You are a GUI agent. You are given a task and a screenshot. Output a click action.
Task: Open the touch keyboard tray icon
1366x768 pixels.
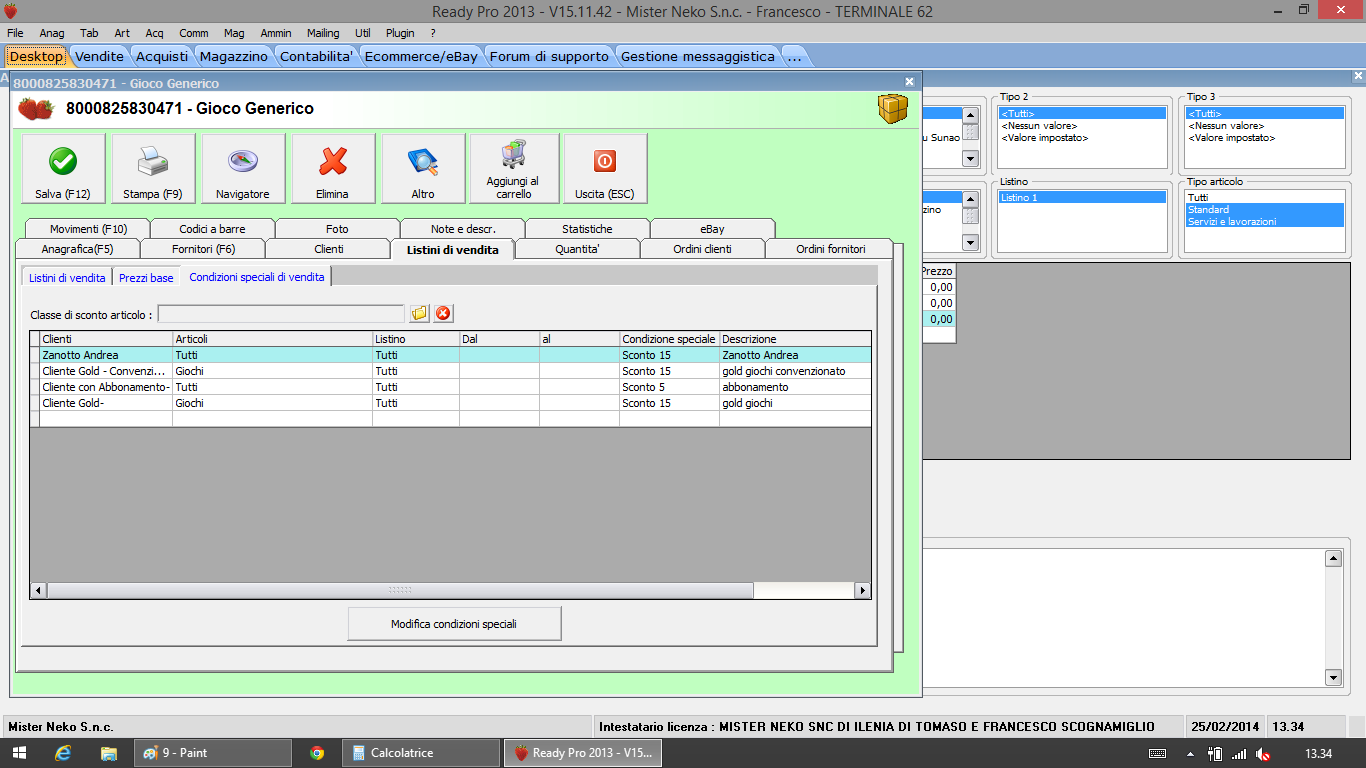click(1157, 753)
